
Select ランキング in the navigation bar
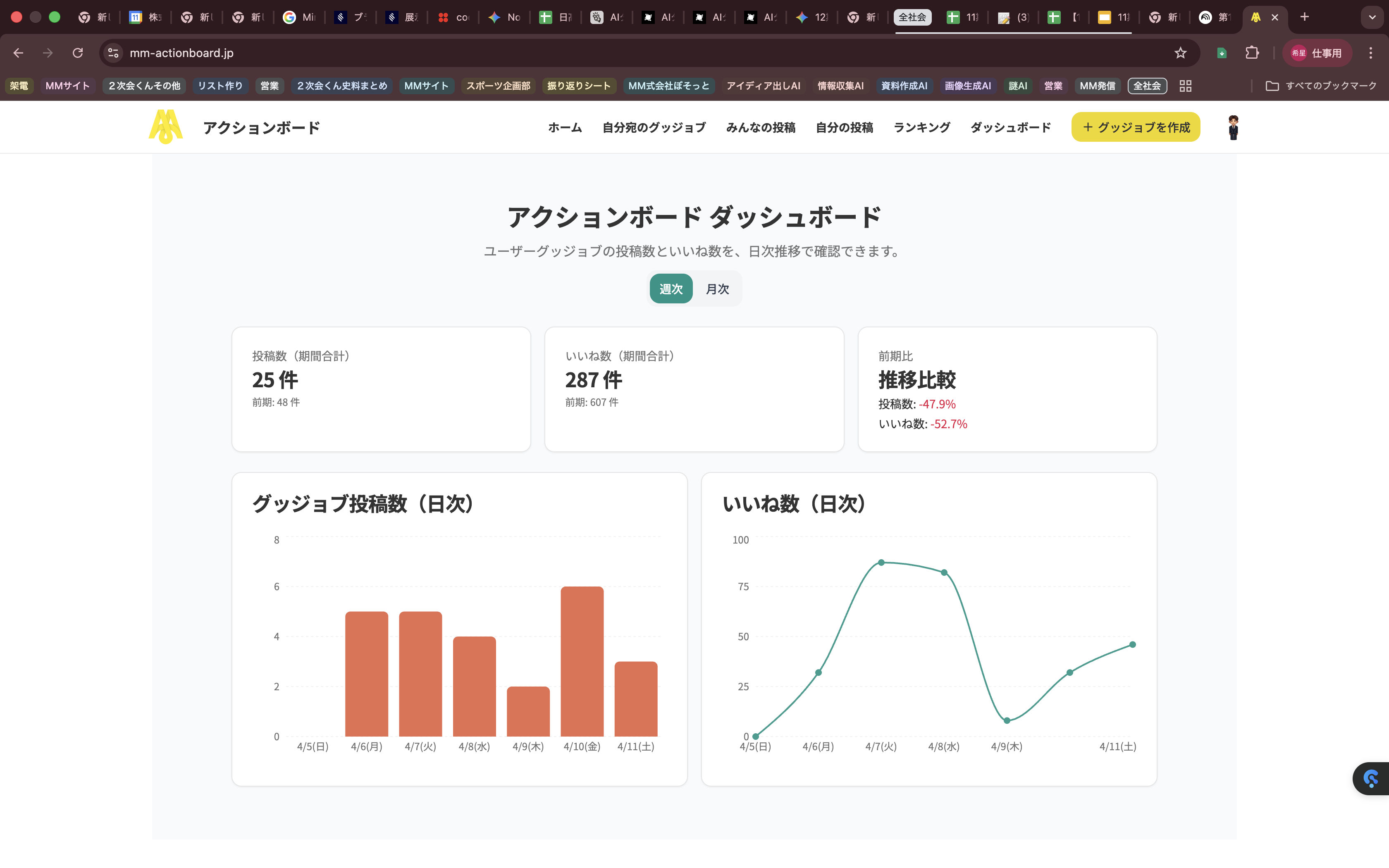click(x=921, y=127)
